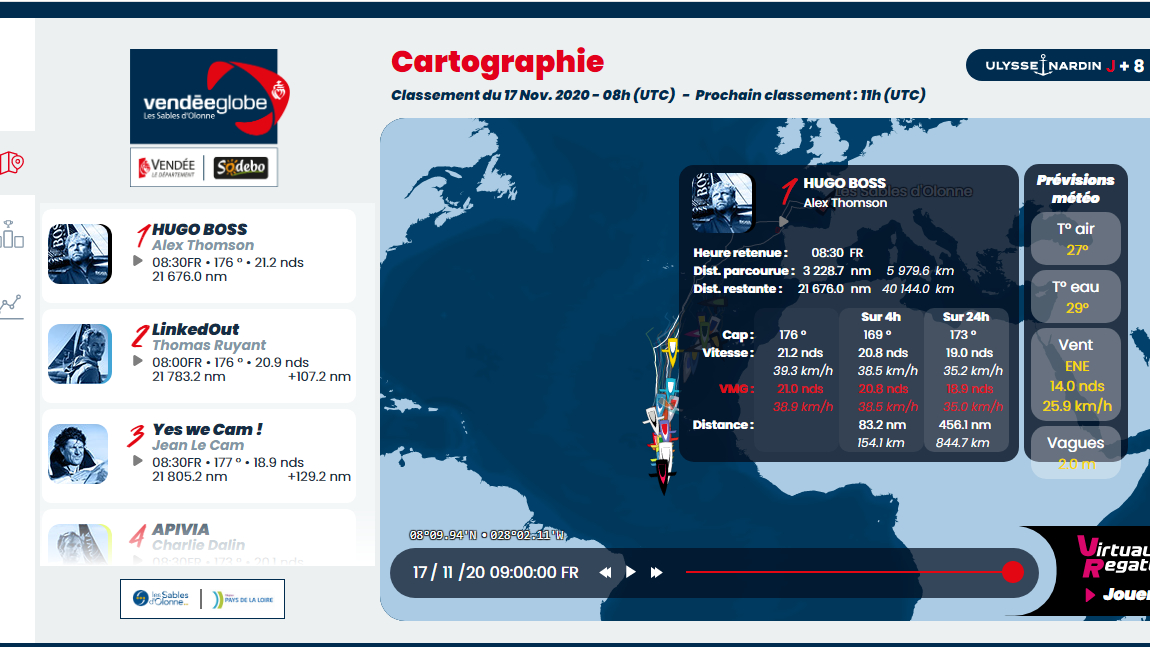Click the +107.2 nm gap on LinkedOut

[x=319, y=376]
